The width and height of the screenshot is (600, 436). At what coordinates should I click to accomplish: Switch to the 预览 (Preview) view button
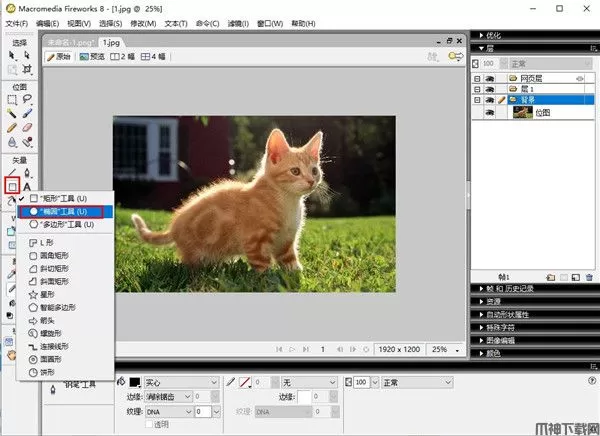[91, 57]
